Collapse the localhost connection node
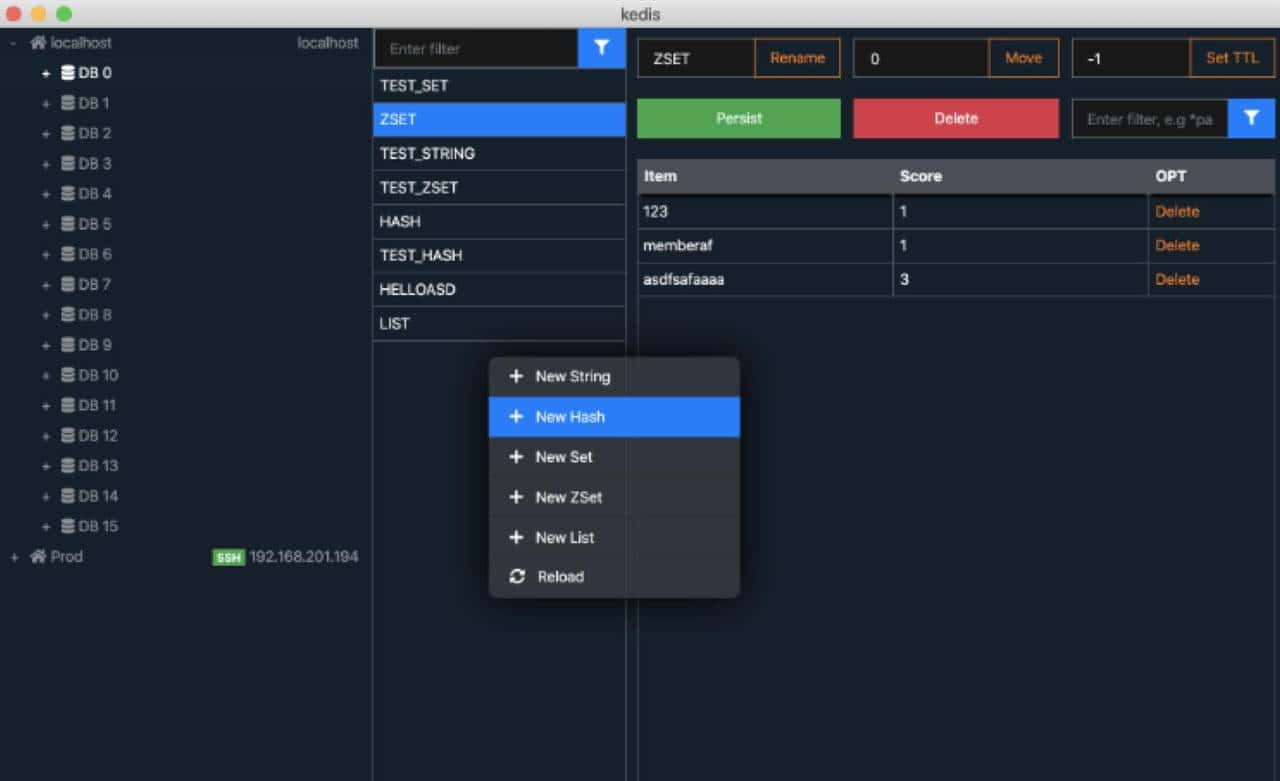 [x=13, y=43]
